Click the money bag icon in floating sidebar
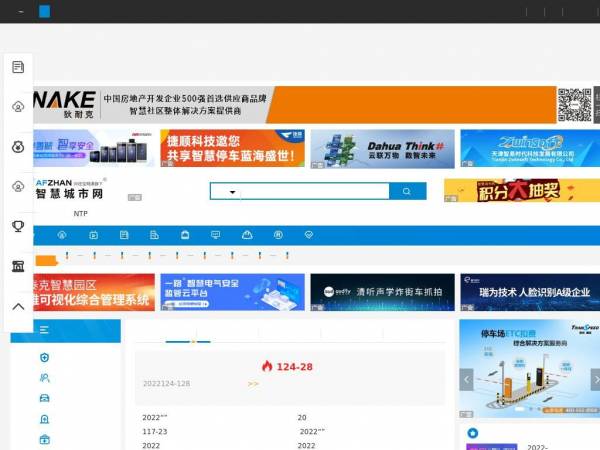 pyautogui.click(x=18, y=147)
